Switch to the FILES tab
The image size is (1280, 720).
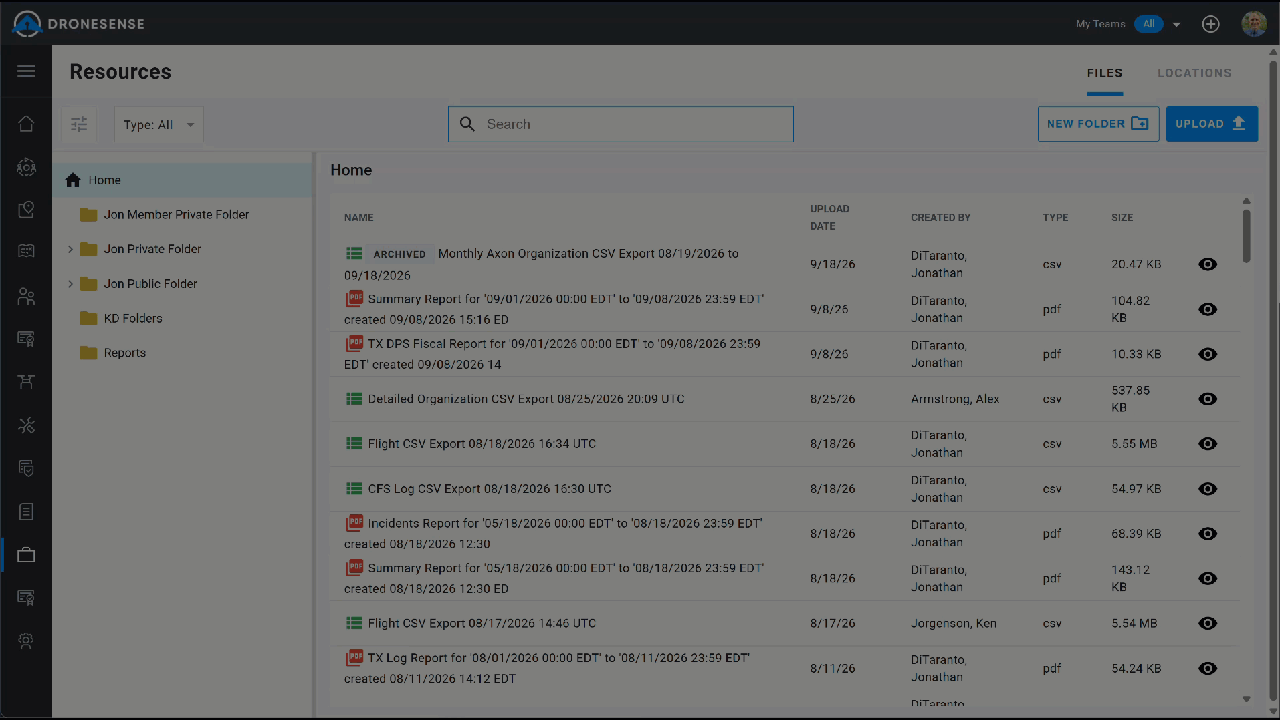click(1105, 73)
